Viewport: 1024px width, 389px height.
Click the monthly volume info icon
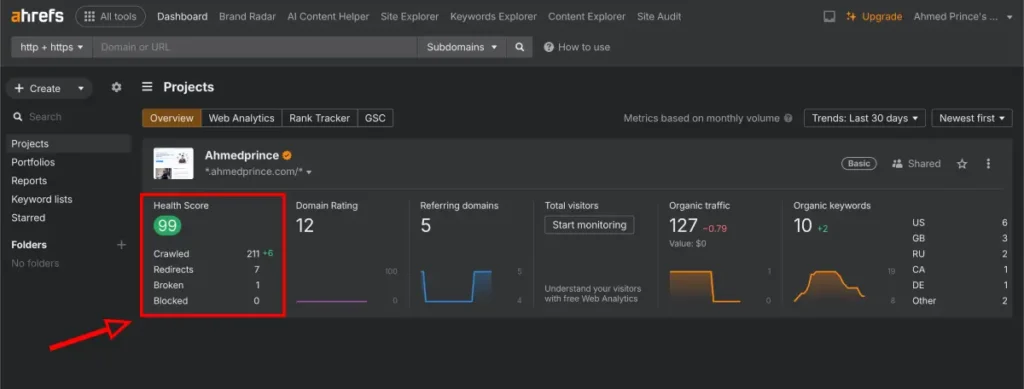coord(788,118)
